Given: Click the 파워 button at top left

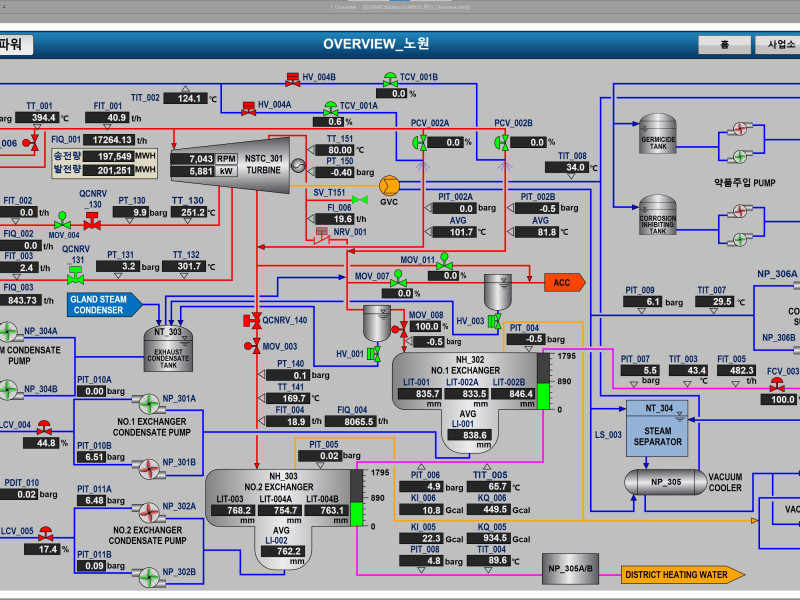Looking at the screenshot, I should [15, 45].
